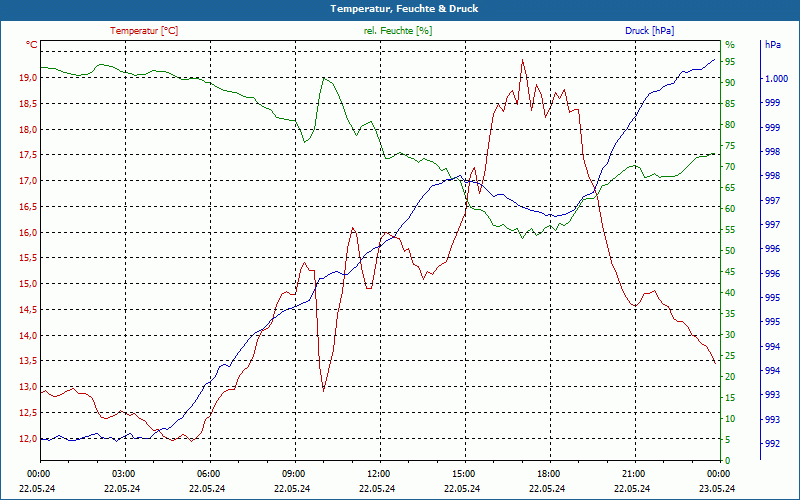The width and height of the screenshot is (800, 500).
Task: Click the green '10' humidity axis tick
Action: point(730,419)
